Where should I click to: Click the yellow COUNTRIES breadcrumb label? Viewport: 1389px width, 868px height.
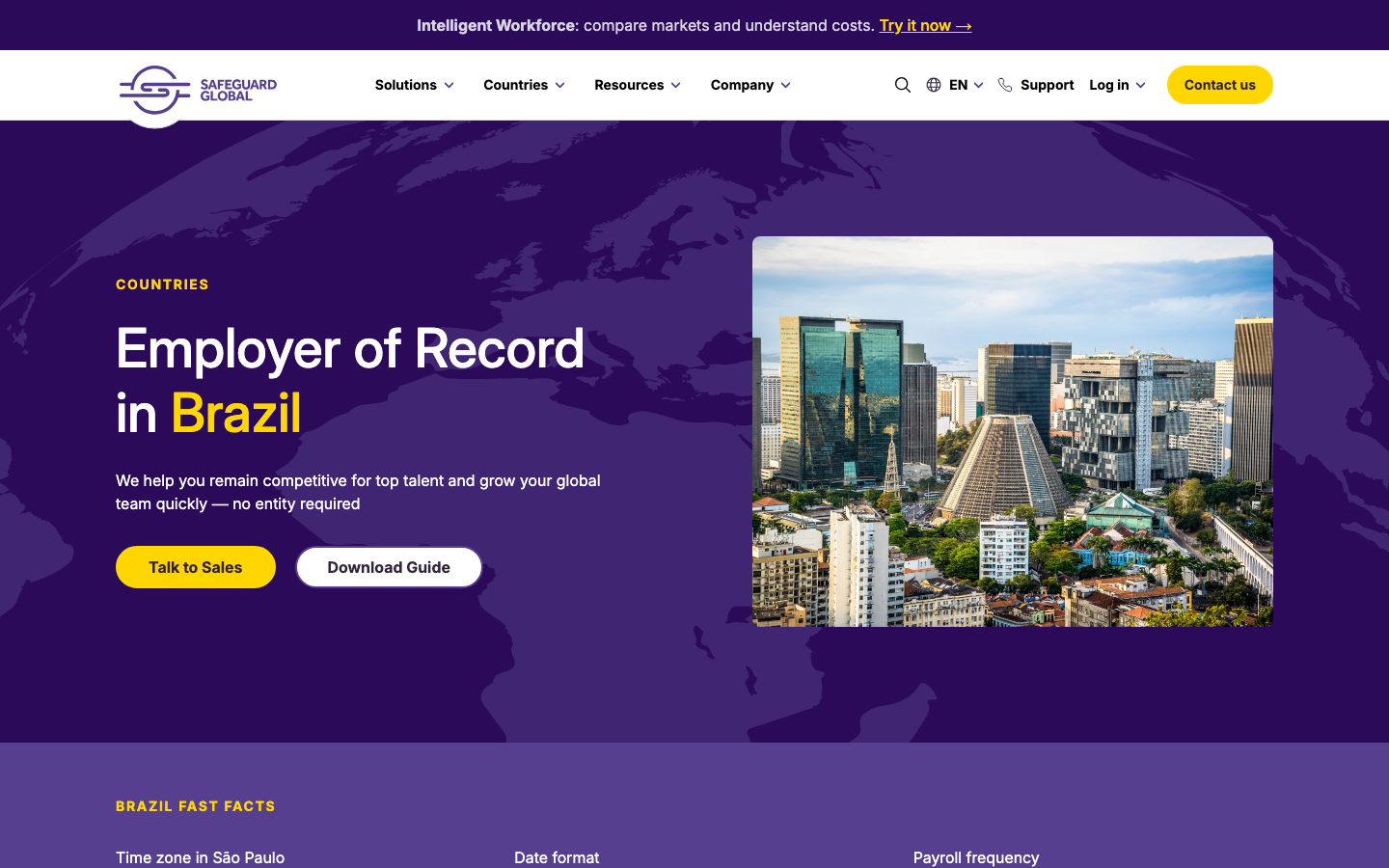162,285
